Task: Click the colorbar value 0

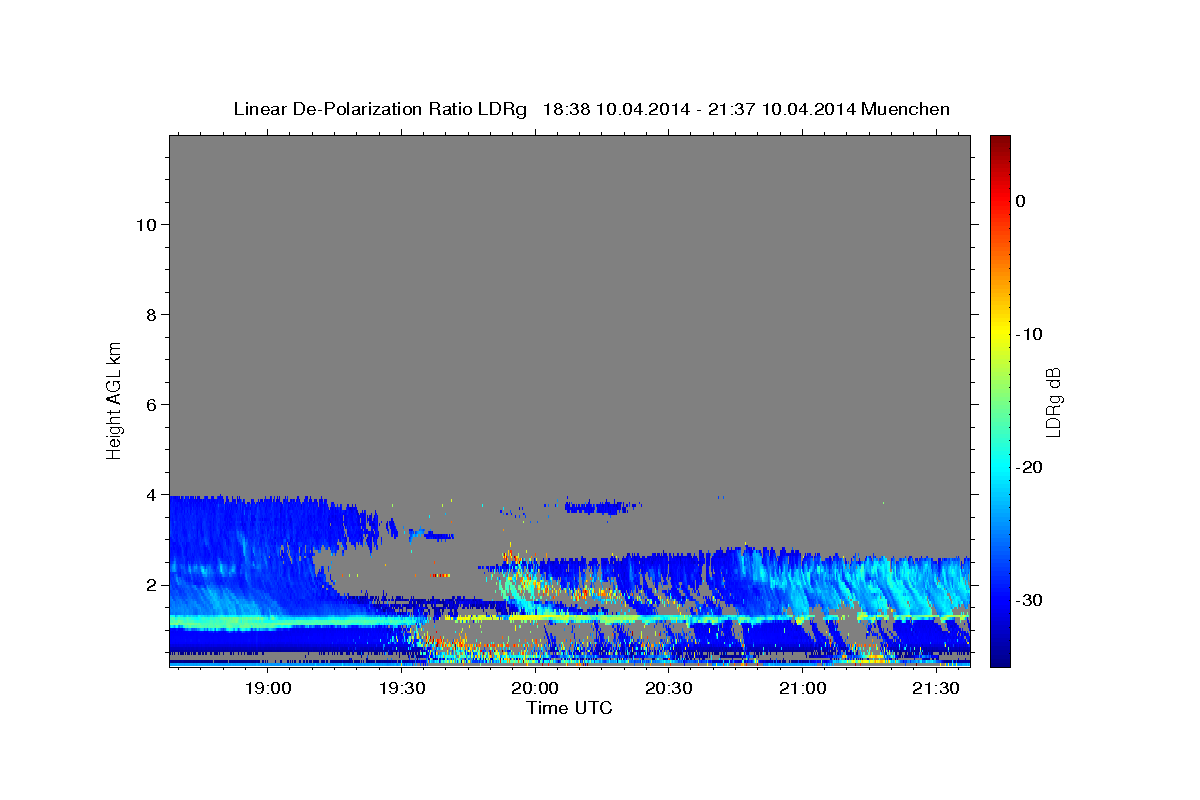Action: [1020, 201]
